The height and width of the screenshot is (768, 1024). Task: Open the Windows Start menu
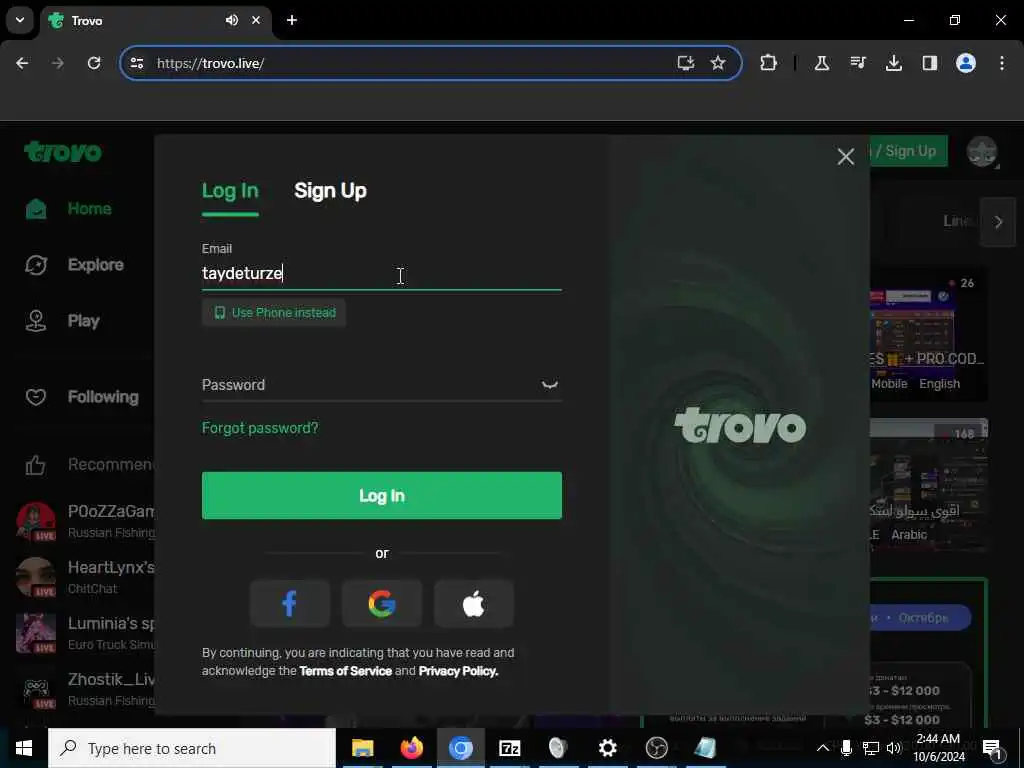point(24,748)
